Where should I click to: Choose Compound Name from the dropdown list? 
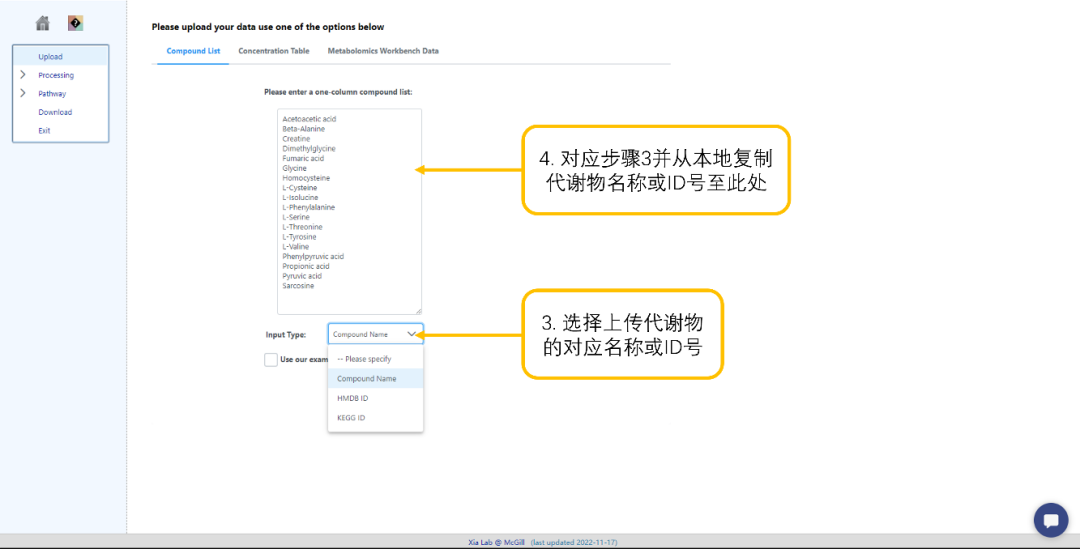pos(375,378)
